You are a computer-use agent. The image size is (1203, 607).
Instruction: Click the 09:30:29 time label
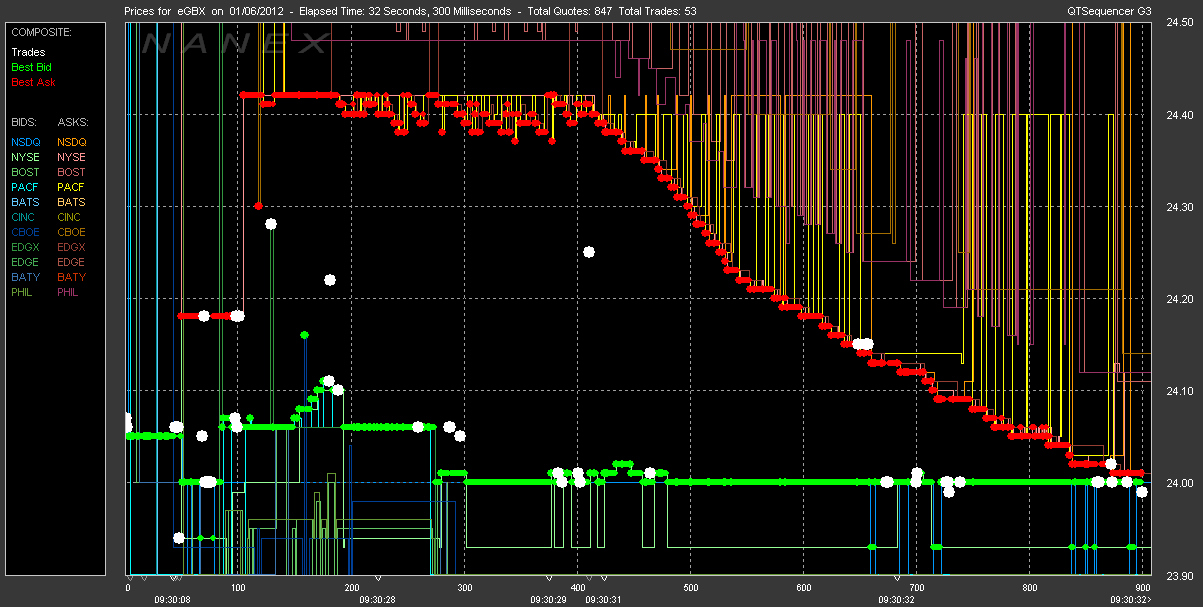click(550, 599)
